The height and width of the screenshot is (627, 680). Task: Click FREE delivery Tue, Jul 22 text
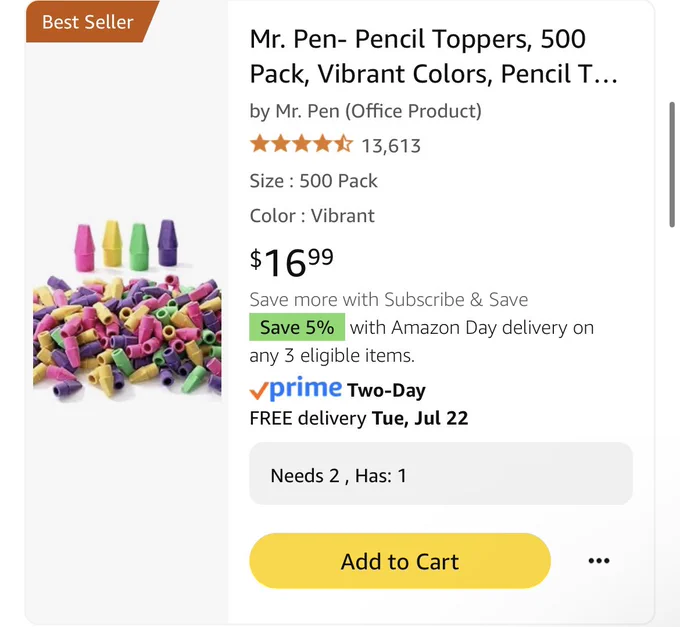(359, 418)
